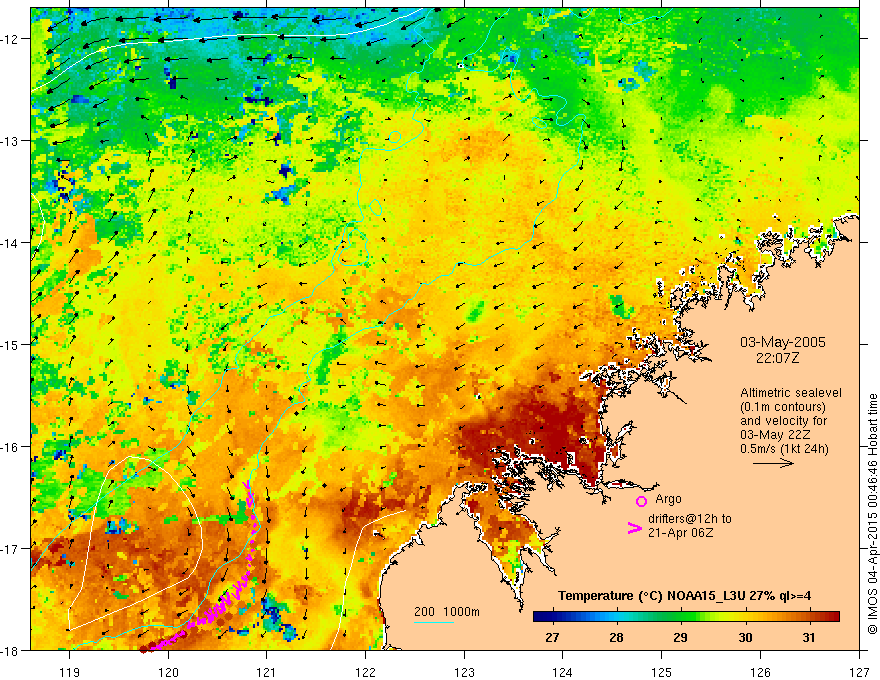Click the magenta Argo circle legend symbol
This screenshot has height=680, width=880.
coord(641,501)
